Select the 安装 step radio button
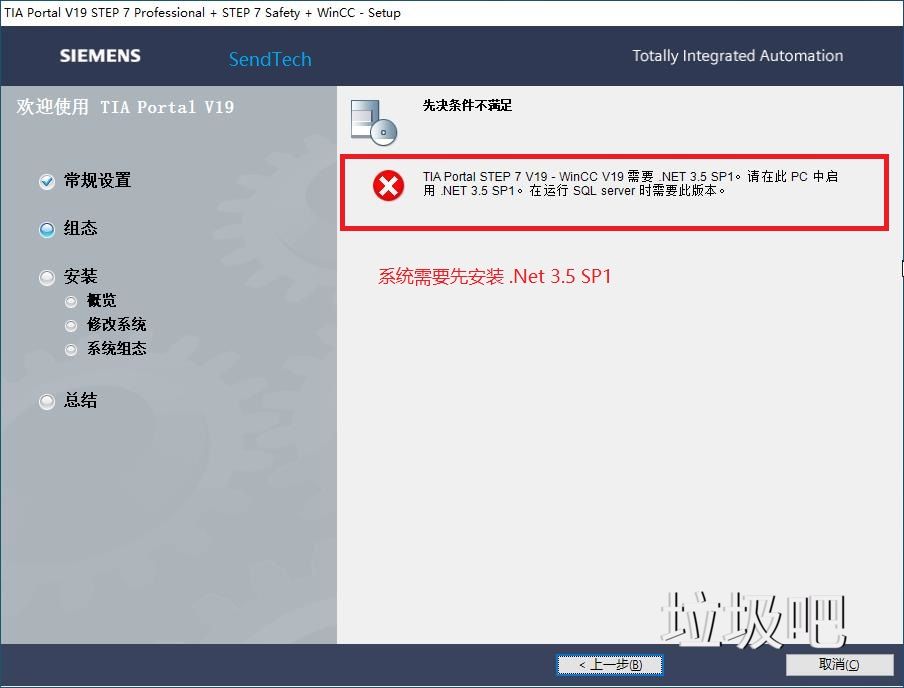 pyautogui.click(x=46, y=276)
